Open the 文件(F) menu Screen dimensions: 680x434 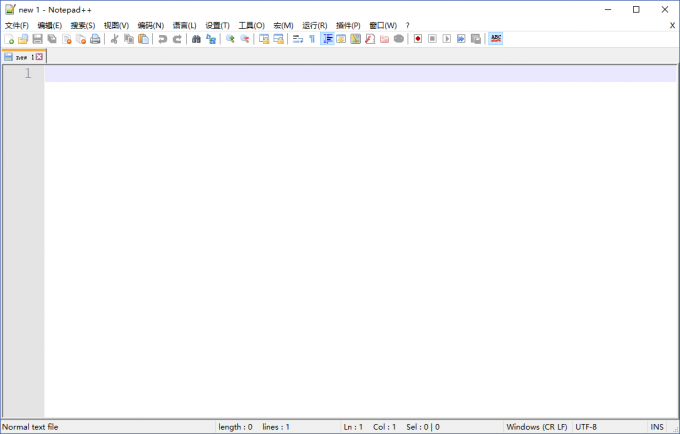(x=16, y=26)
